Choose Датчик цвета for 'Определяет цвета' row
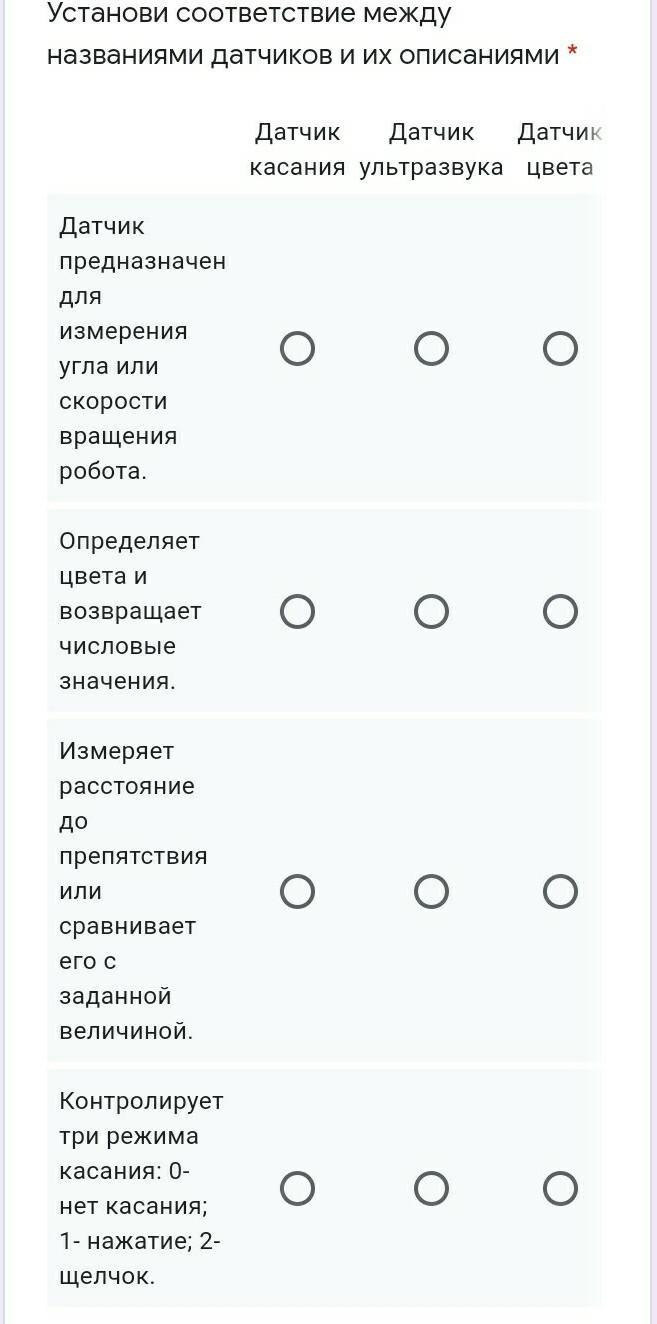The width and height of the screenshot is (657, 1324). point(560,611)
